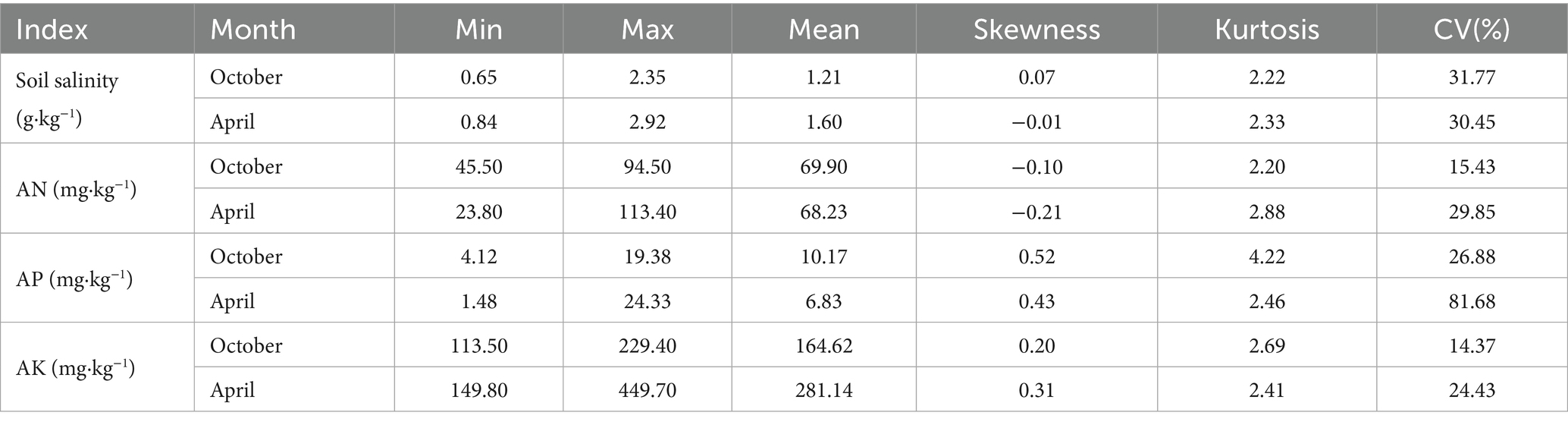Select the max value 94.50

[647, 167]
